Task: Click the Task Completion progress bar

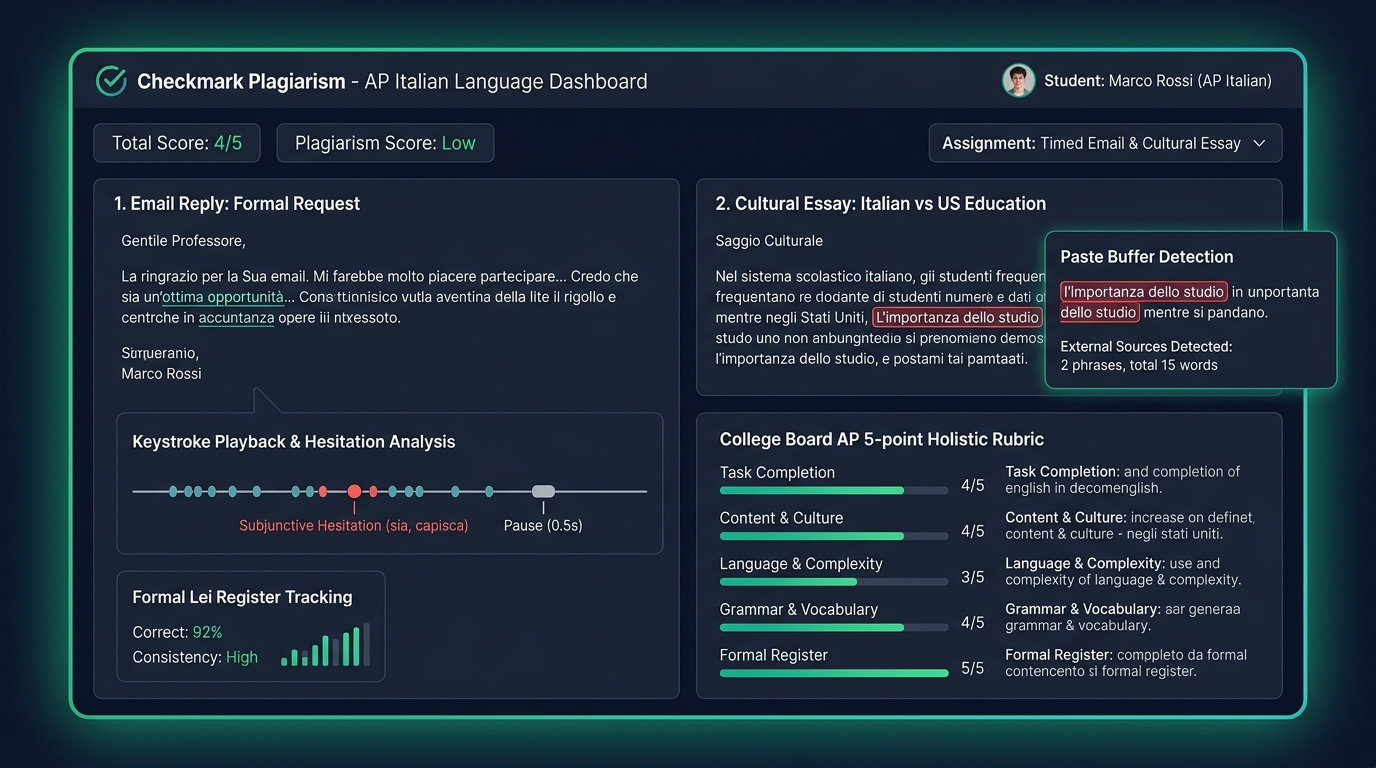Action: pos(834,491)
